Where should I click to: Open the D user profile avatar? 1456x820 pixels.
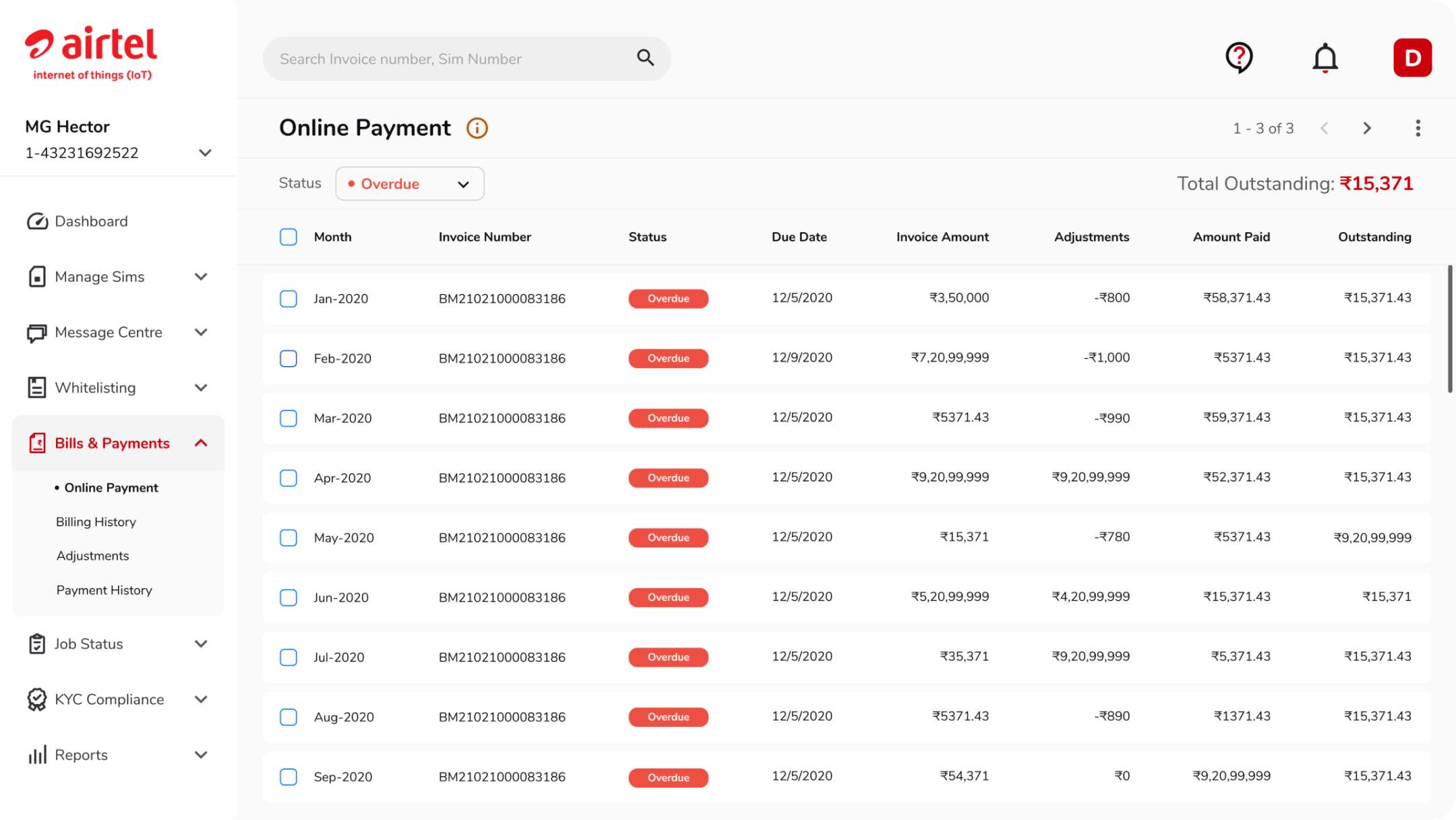(x=1412, y=58)
